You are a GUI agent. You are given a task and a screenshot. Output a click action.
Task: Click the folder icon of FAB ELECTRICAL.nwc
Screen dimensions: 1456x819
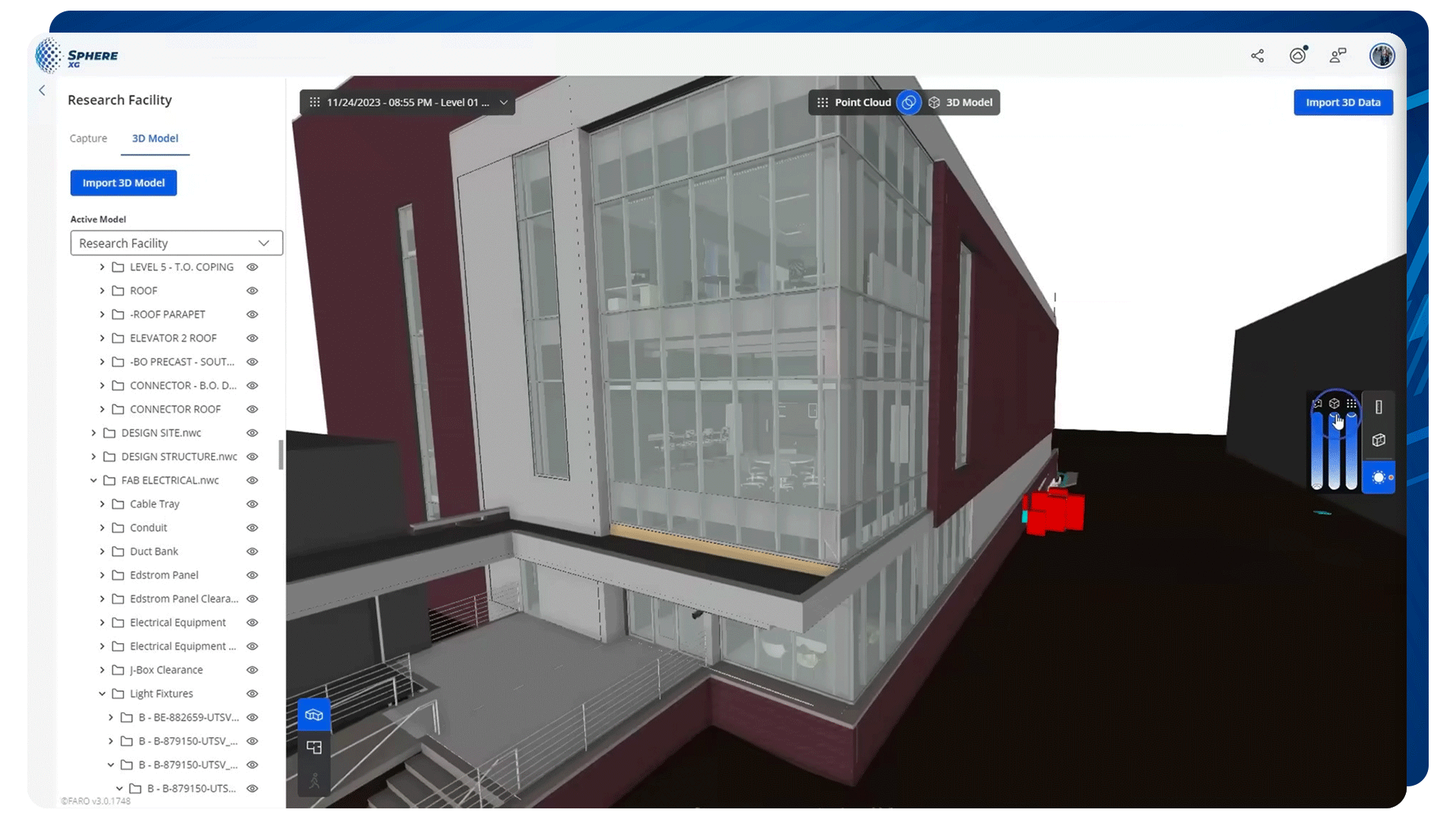pyautogui.click(x=109, y=481)
